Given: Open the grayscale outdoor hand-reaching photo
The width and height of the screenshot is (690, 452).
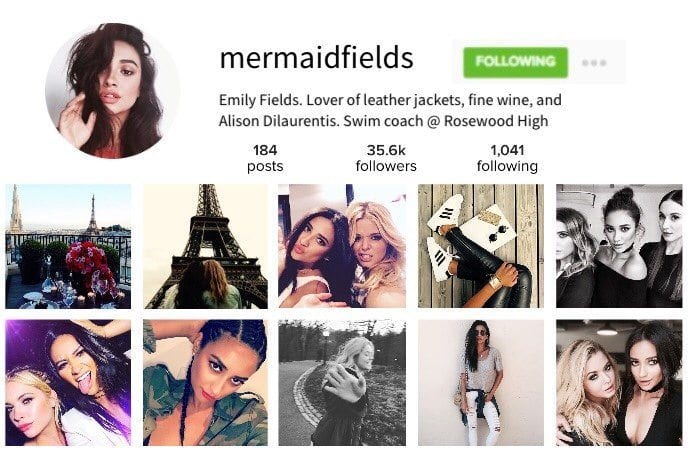Looking at the screenshot, I should tap(342, 382).
